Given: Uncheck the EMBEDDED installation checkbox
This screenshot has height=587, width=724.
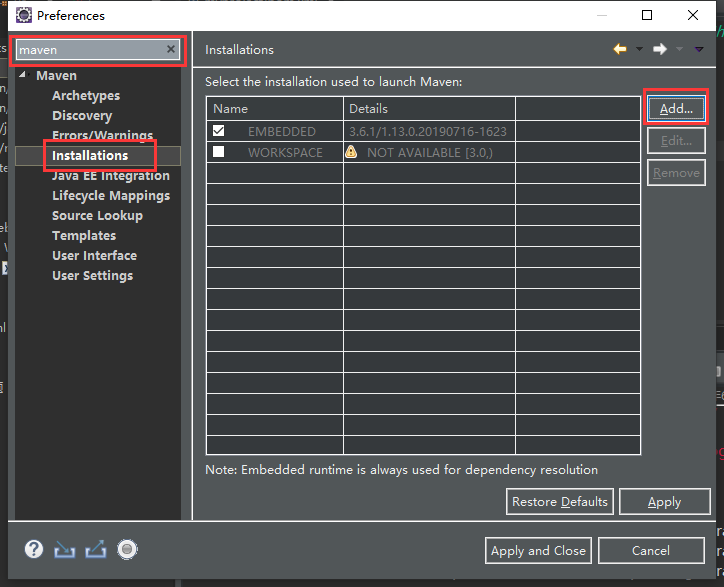Looking at the screenshot, I should coord(218,131).
